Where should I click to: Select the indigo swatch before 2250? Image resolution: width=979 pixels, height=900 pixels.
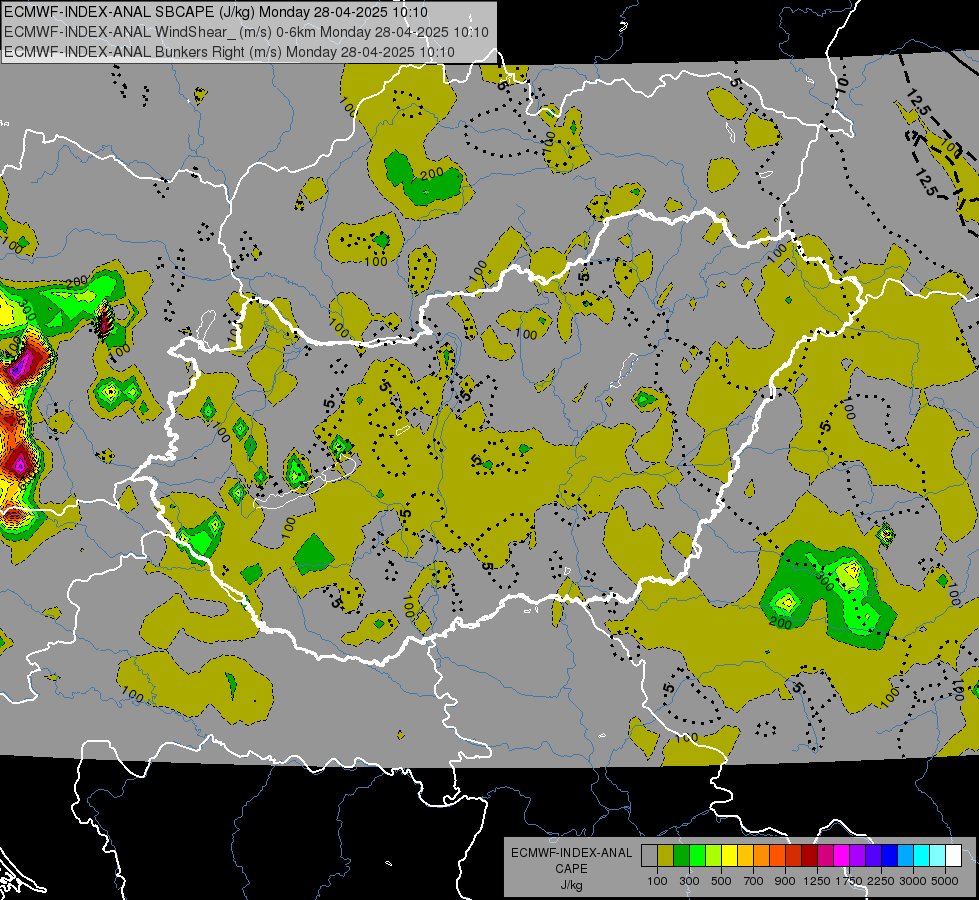[x=874, y=855]
